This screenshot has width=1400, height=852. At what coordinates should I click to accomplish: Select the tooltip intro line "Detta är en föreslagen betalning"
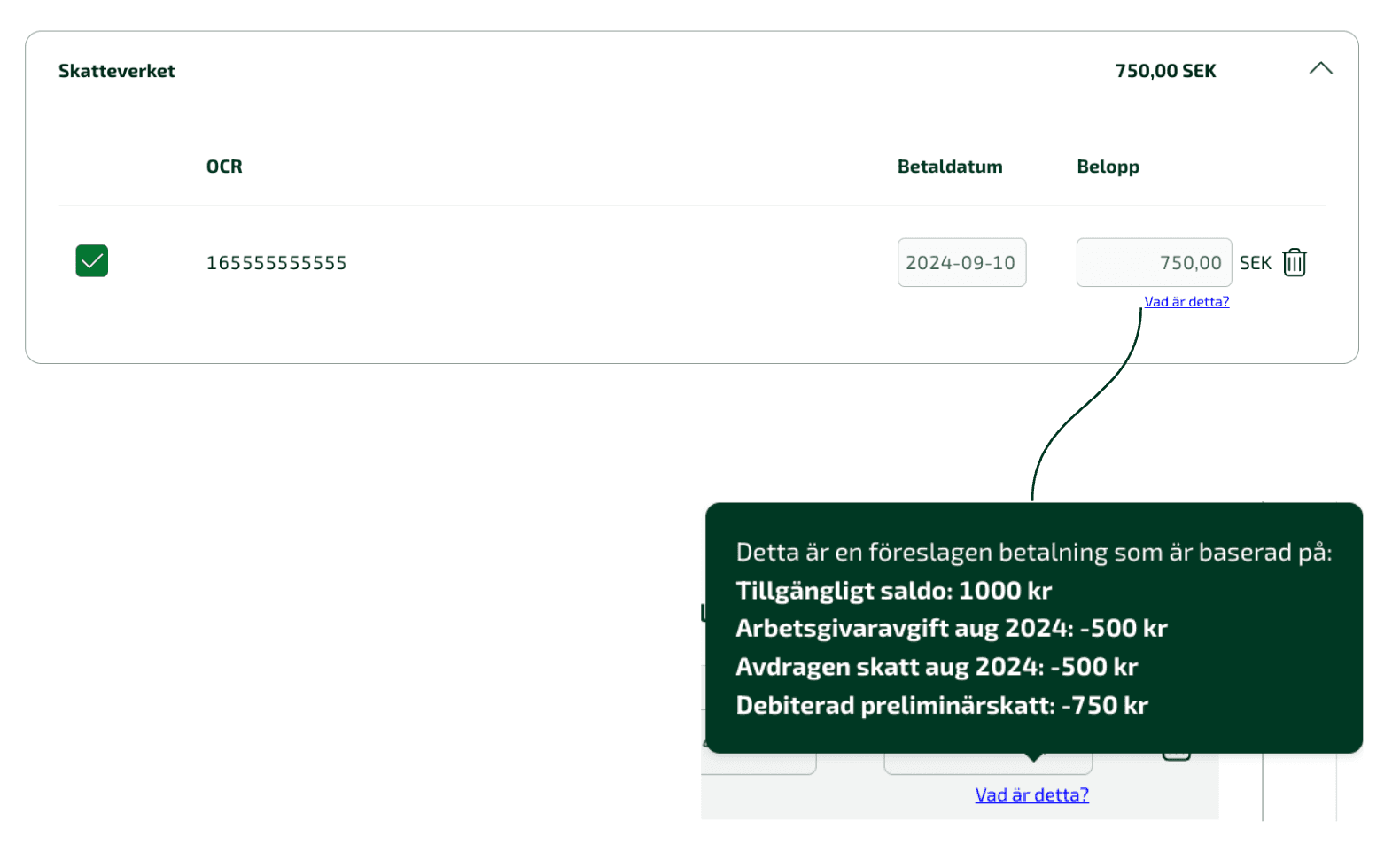[x=1034, y=553]
